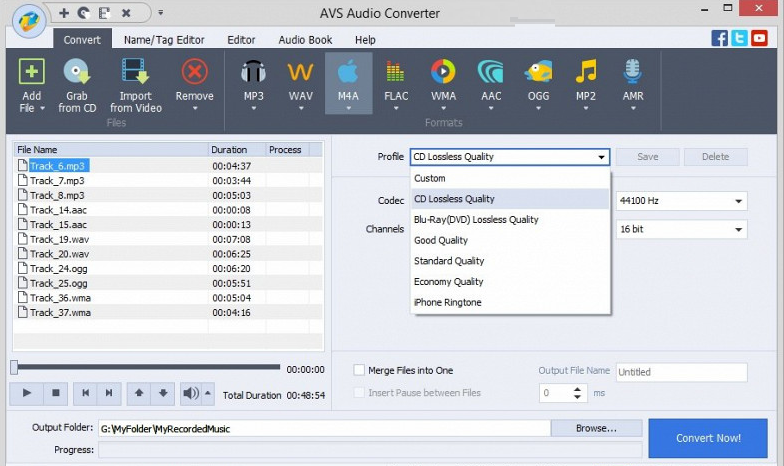Select the MP2 format icon
This screenshot has height=466, width=784.
[x=586, y=72]
